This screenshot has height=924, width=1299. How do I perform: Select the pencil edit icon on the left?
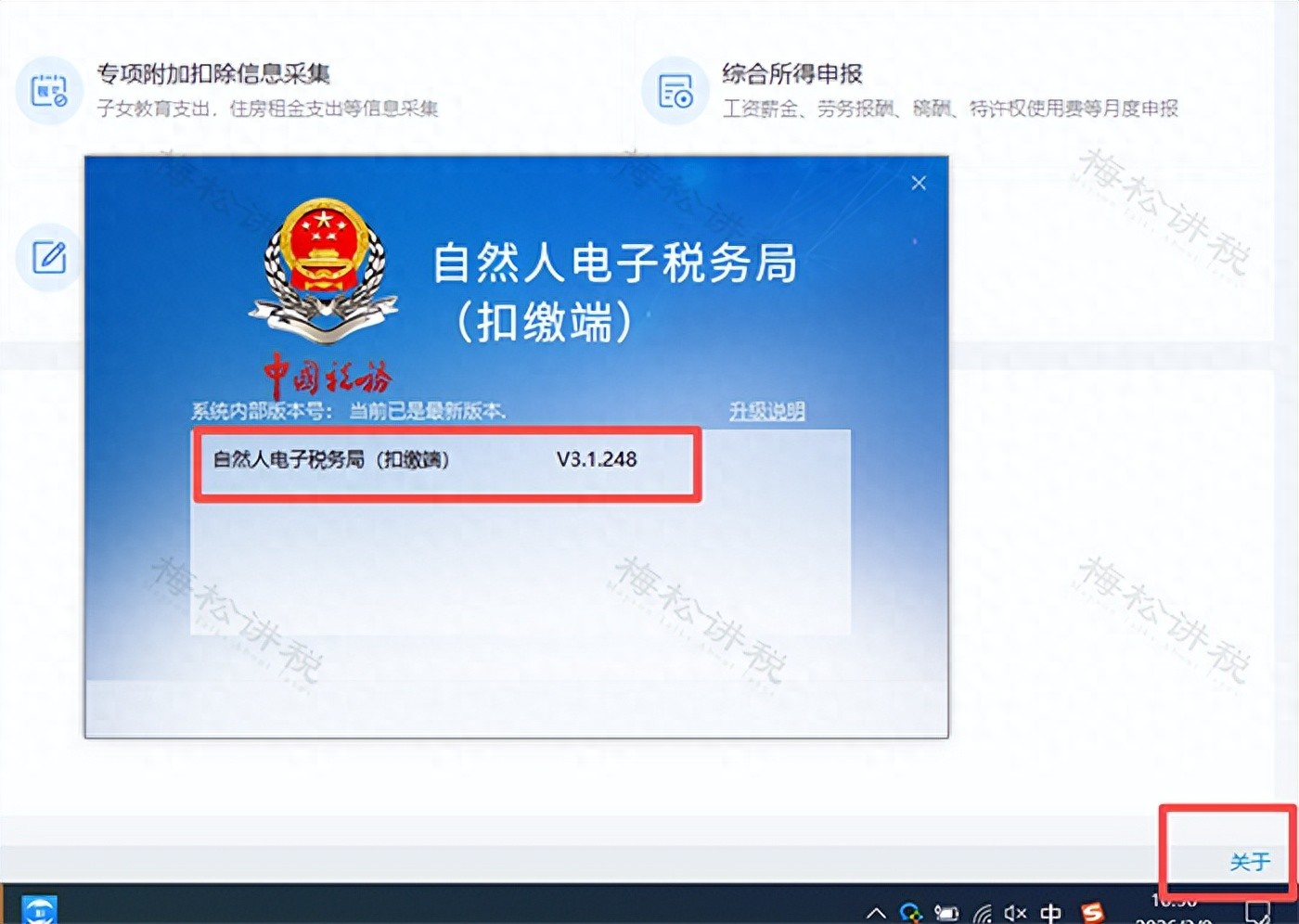49,257
